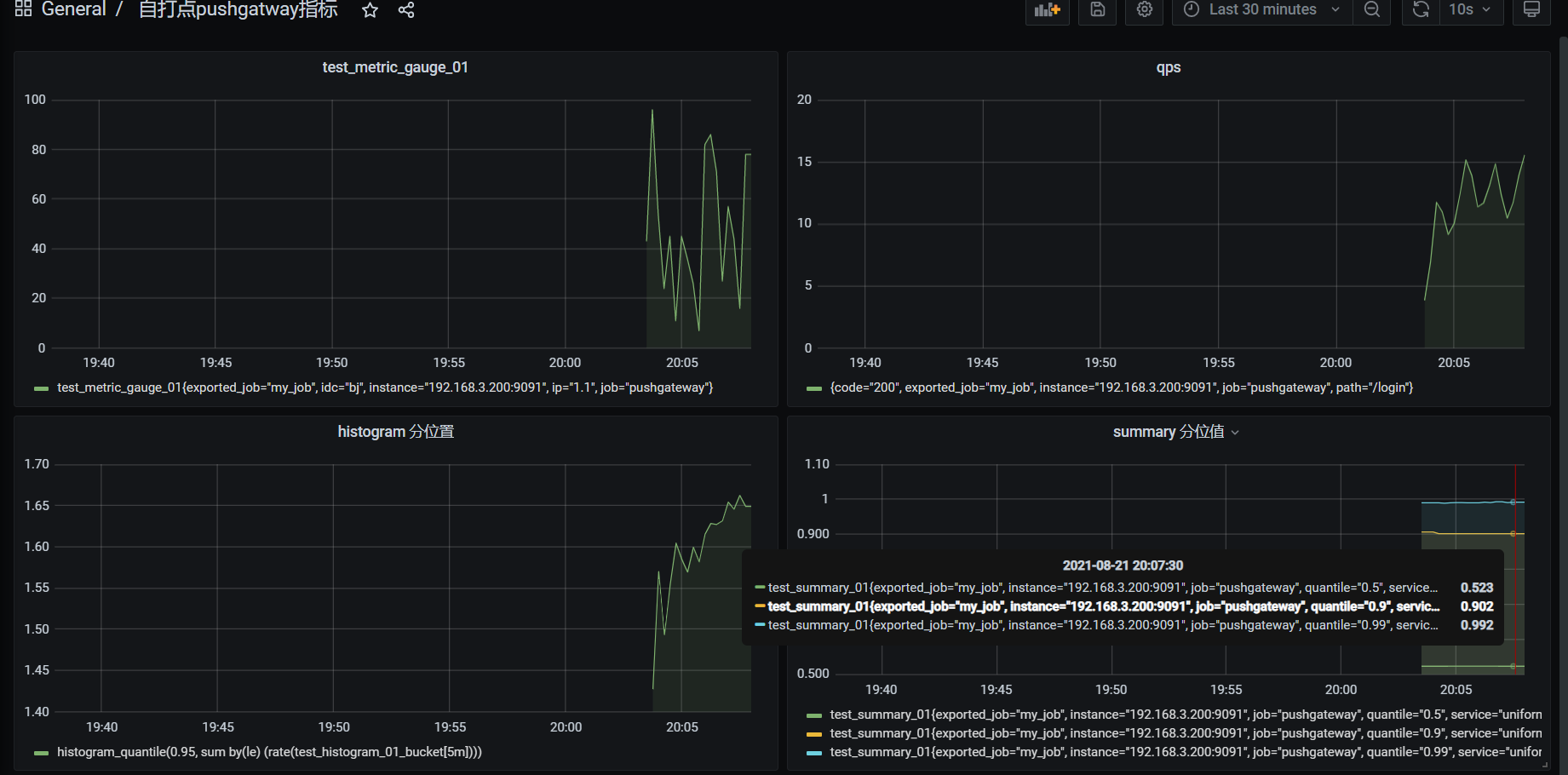Image resolution: width=1568 pixels, height=775 pixels.
Task: Go to the General folder link
Action: (74, 9)
